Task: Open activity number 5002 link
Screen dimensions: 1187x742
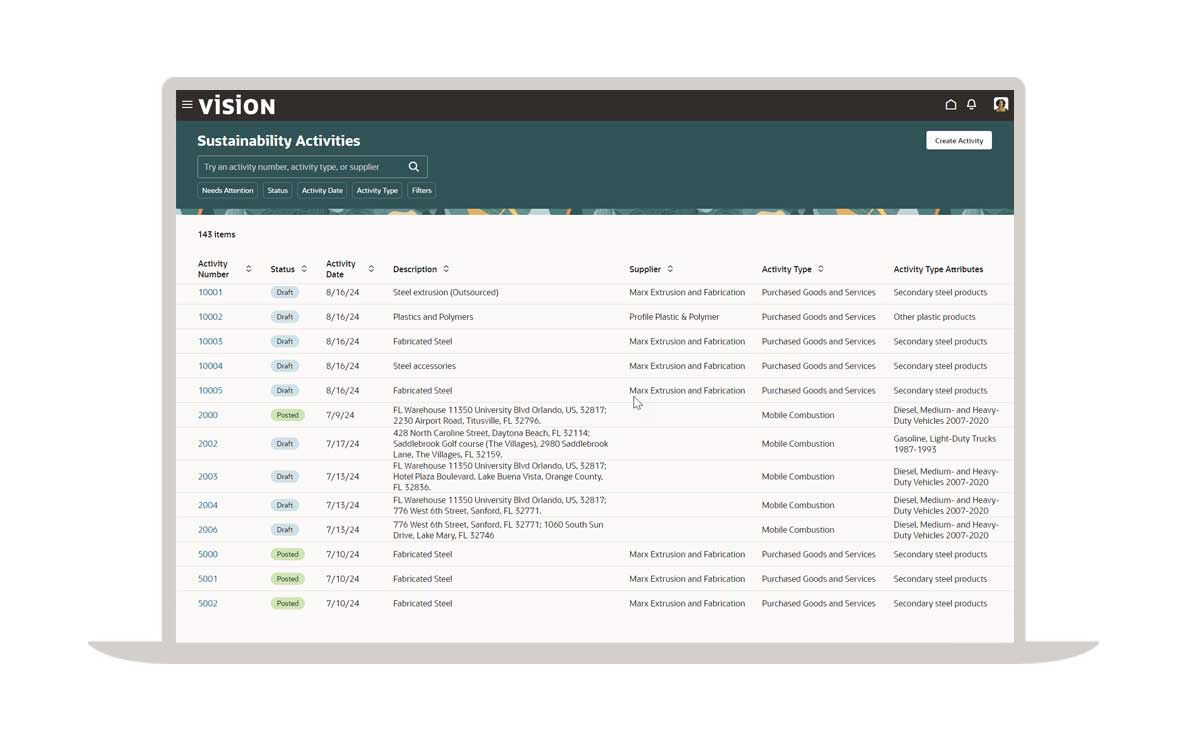Action: 208,604
